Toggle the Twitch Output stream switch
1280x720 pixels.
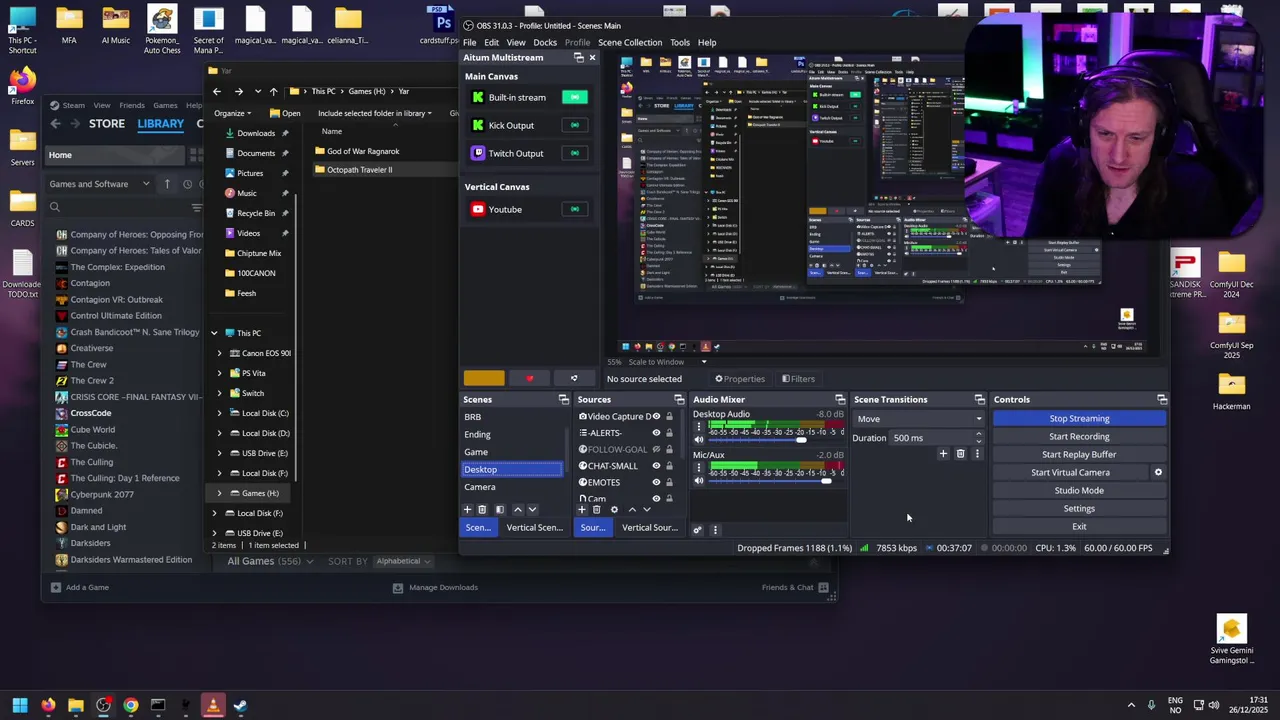pyautogui.click(x=574, y=153)
